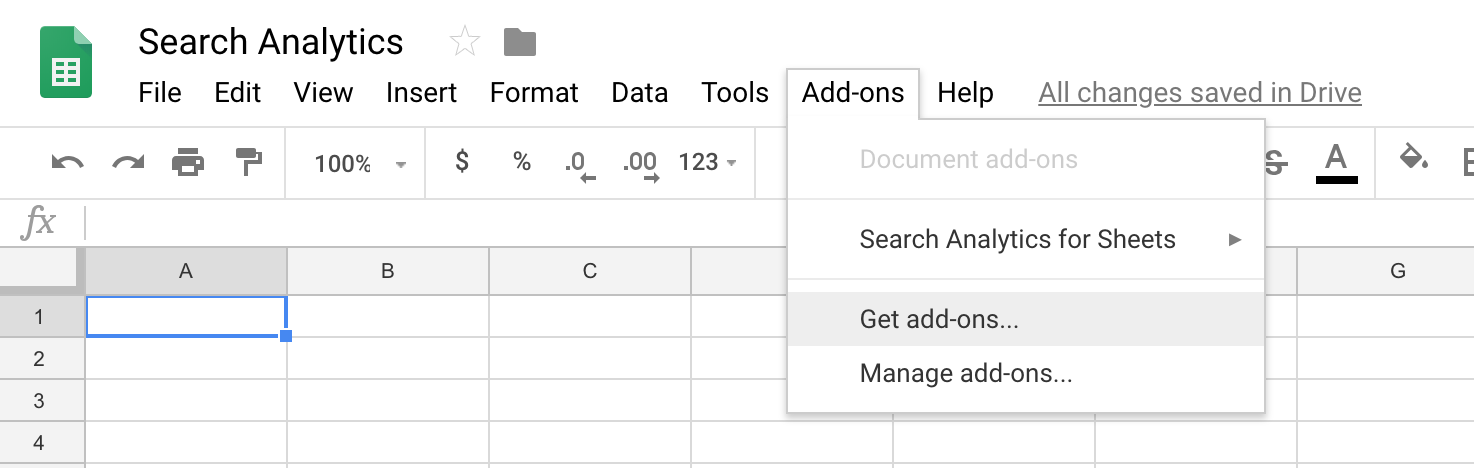Click All changes saved in Drive
Image resolution: width=1474 pixels, height=468 pixels.
point(1200,93)
